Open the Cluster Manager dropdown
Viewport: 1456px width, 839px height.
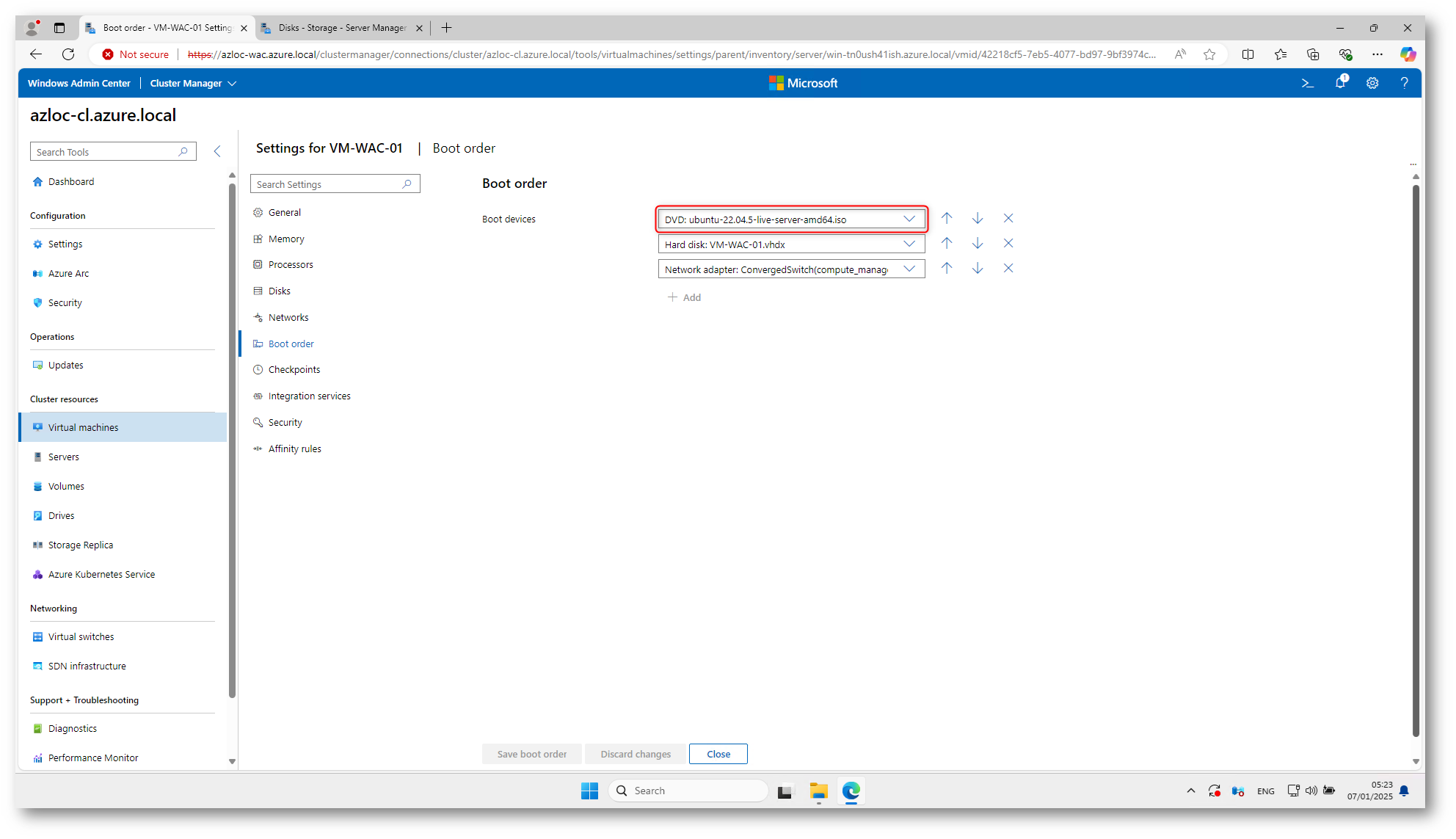[x=193, y=84]
